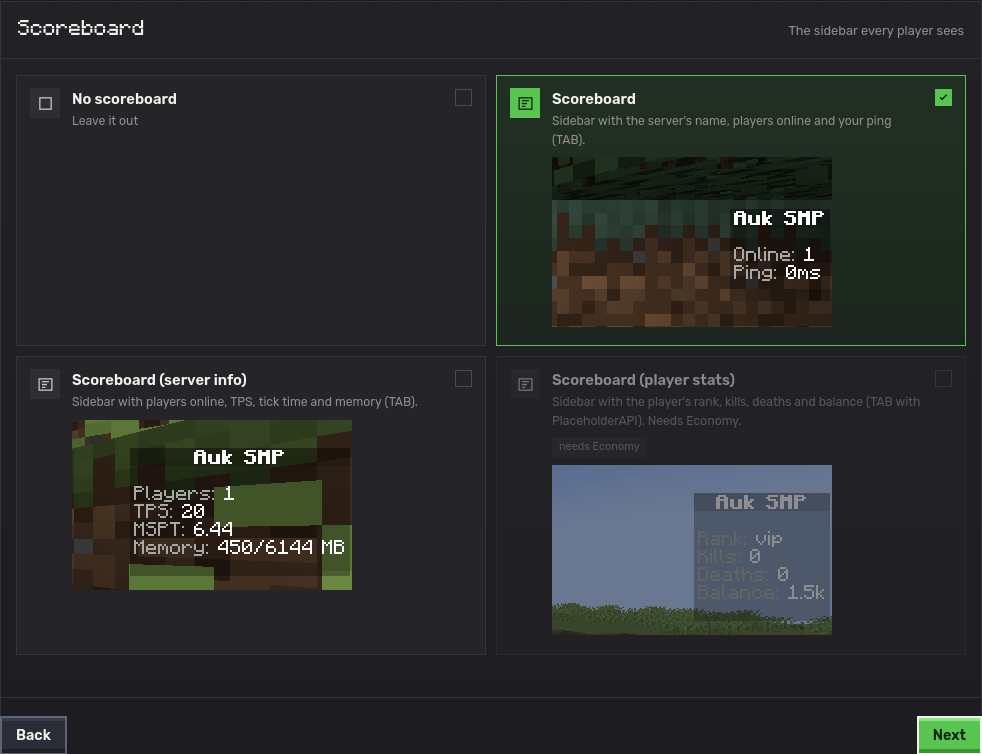982x754 pixels.
Task: Click the 'needs Economy' tag
Action: tap(599, 447)
